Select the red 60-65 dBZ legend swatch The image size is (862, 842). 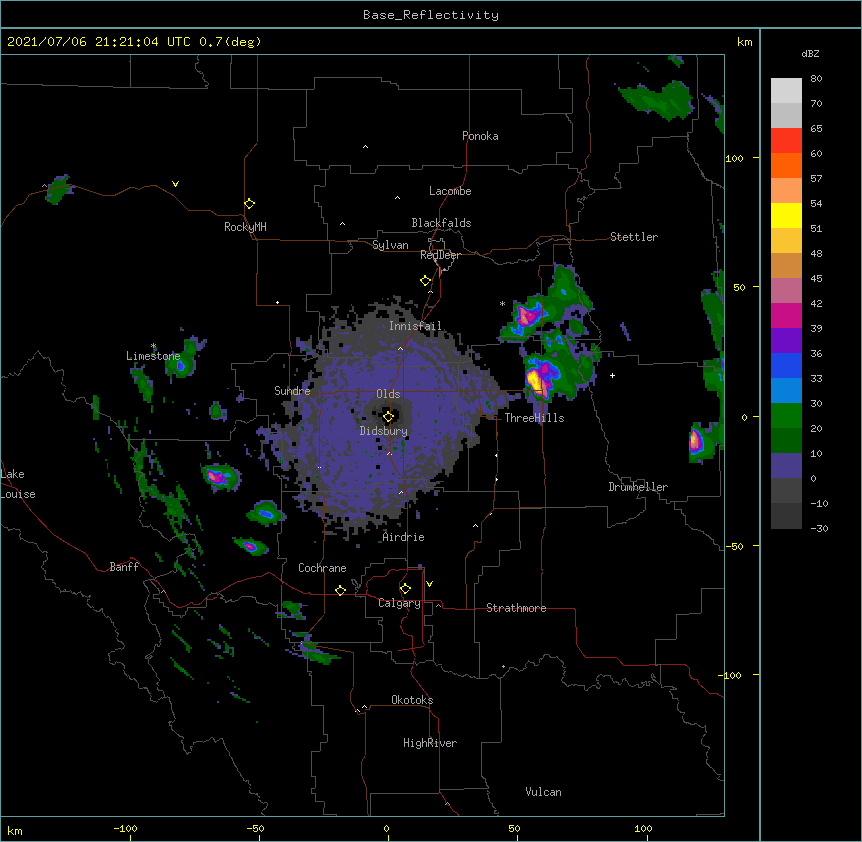coord(786,140)
